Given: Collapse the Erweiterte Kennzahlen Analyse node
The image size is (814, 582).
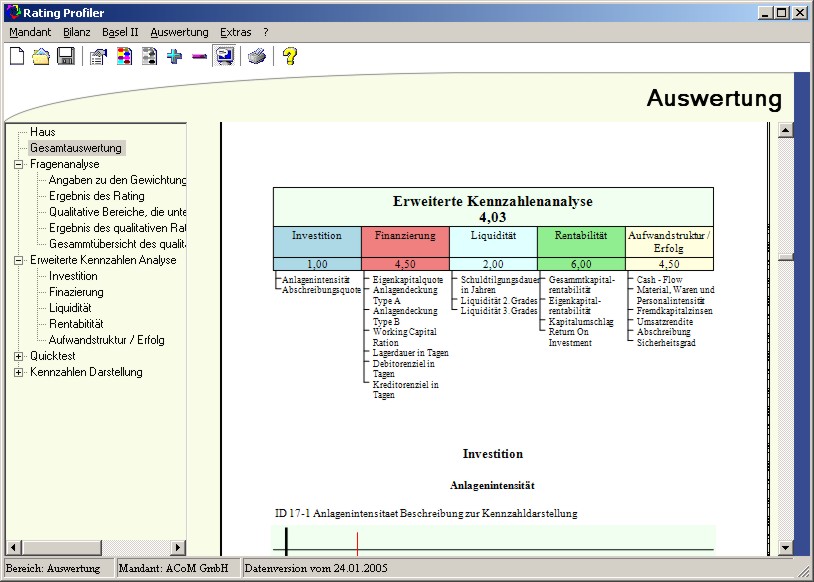Looking at the screenshot, I should [x=19, y=261].
